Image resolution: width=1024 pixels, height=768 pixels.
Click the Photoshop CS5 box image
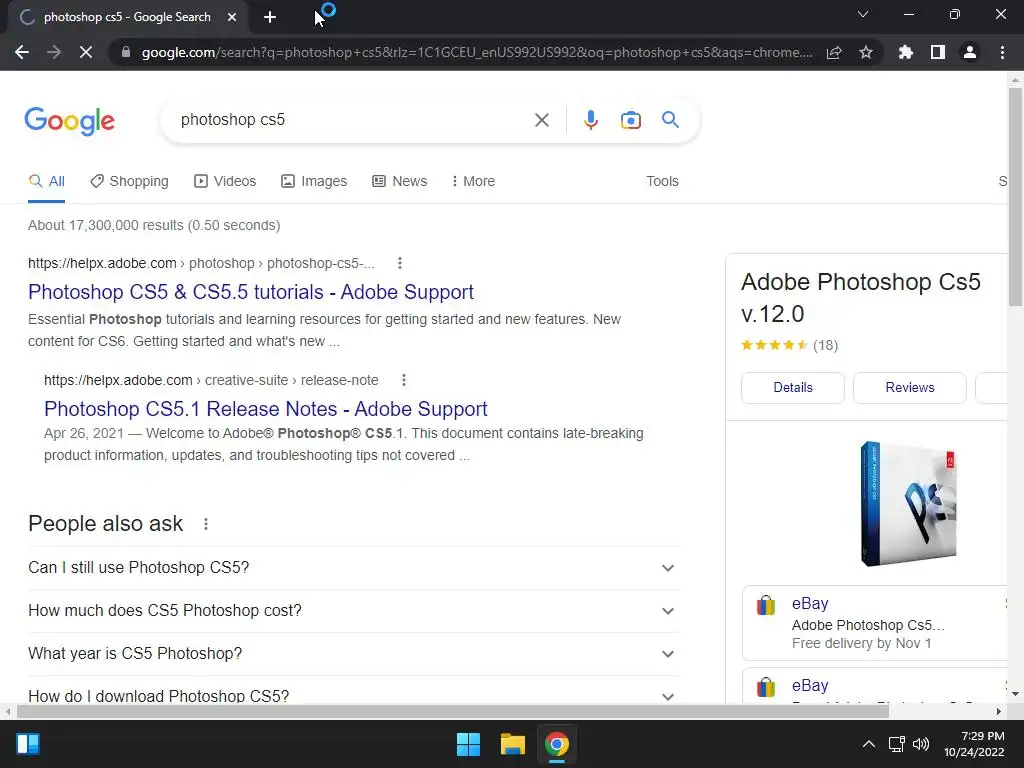coord(908,504)
